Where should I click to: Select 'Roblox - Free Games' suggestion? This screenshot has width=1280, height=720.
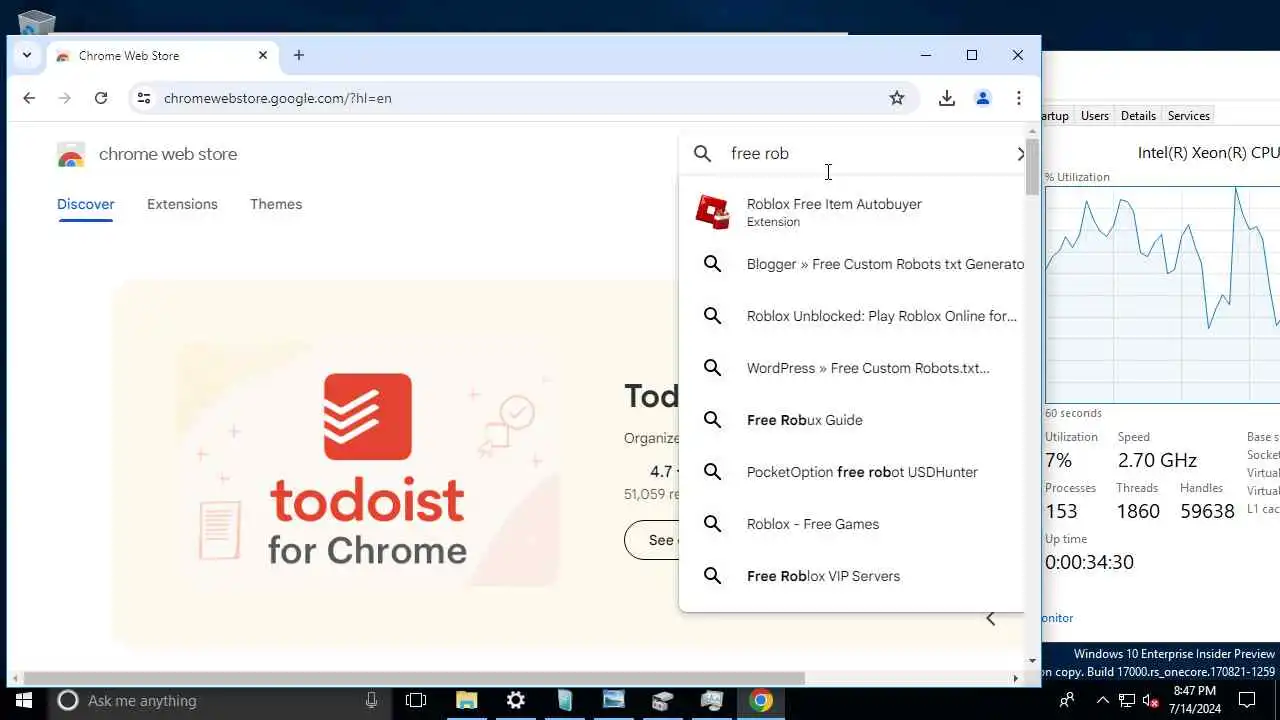[x=852, y=524]
